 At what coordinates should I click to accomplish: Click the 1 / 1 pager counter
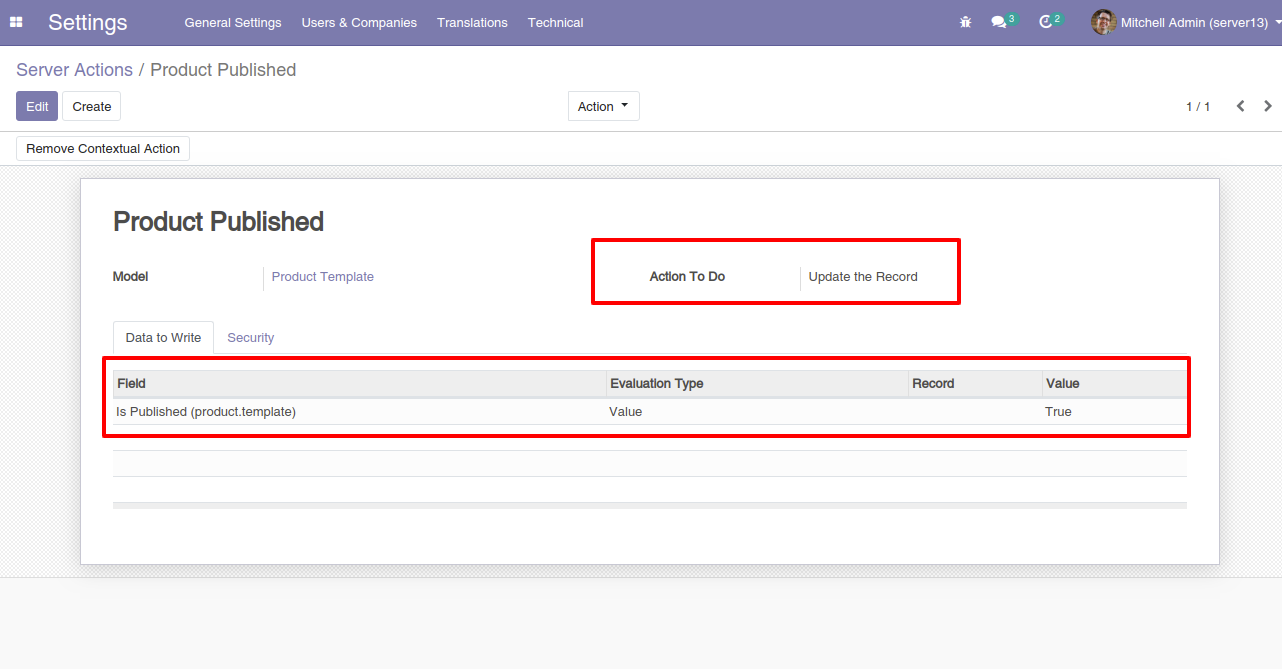(x=1198, y=106)
